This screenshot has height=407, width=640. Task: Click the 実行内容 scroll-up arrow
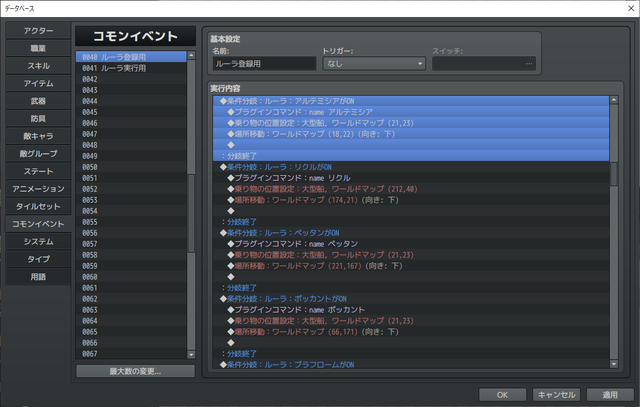(x=613, y=100)
